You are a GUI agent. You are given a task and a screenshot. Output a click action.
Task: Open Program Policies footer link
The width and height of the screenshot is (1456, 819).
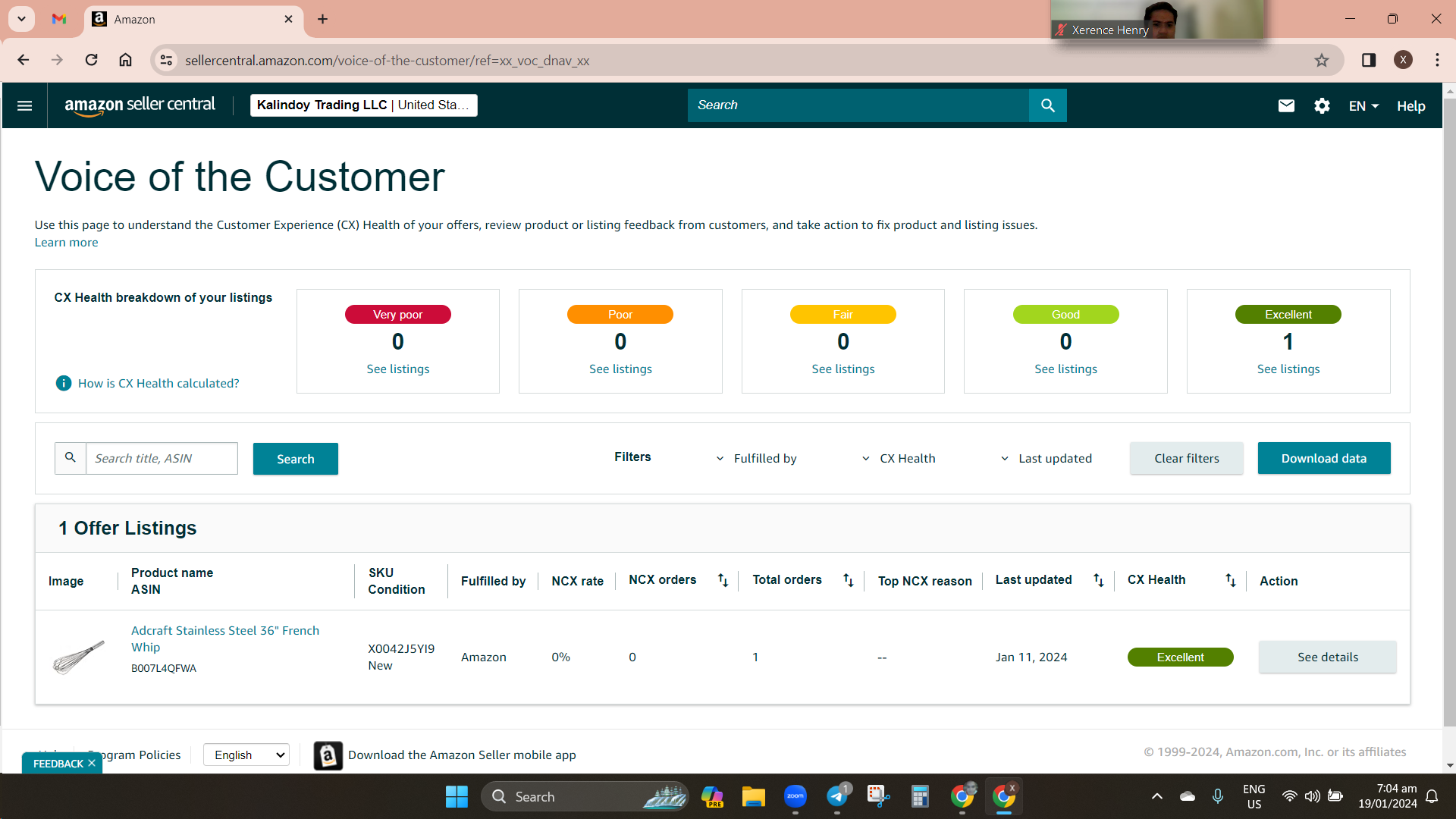[x=134, y=755]
